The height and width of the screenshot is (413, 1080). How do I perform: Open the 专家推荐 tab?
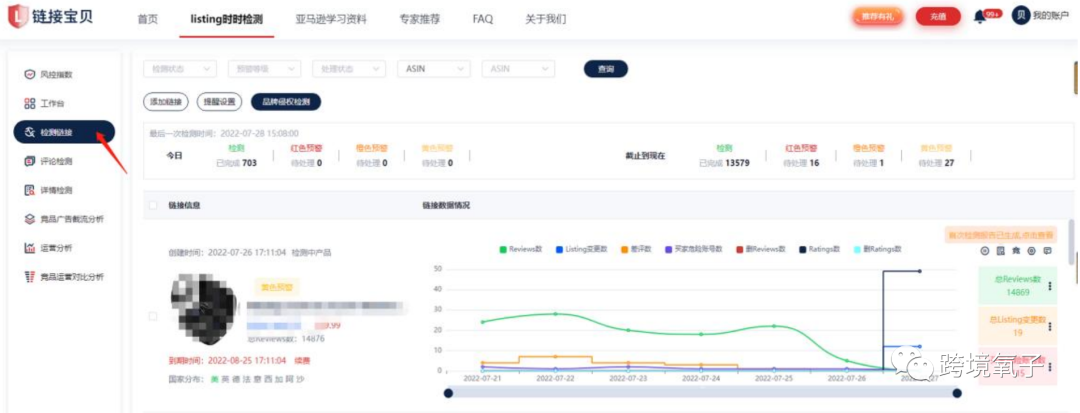click(419, 19)
